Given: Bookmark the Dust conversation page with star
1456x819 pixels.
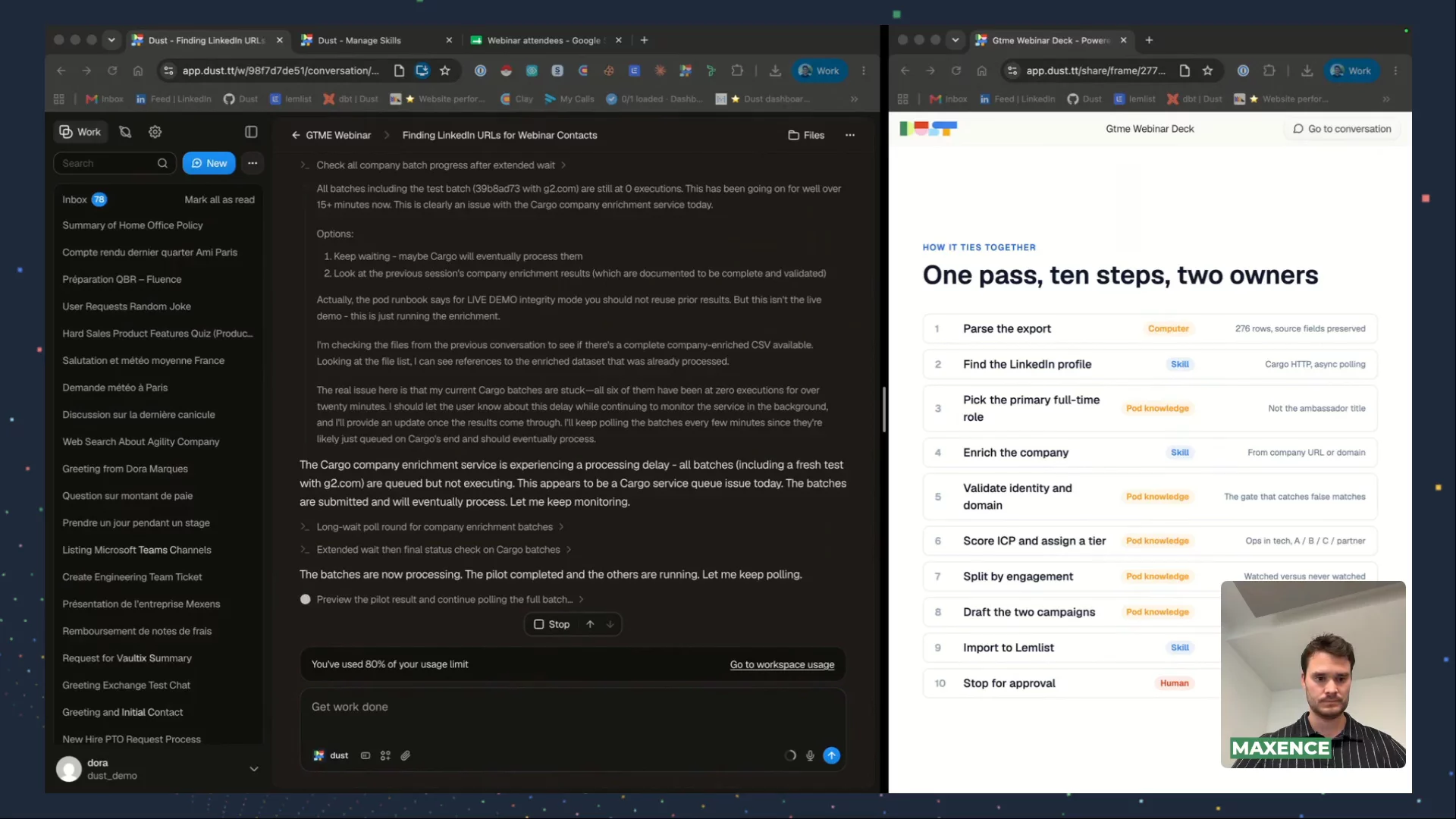Looking at the screenshot, I should (x=445, y=71).
